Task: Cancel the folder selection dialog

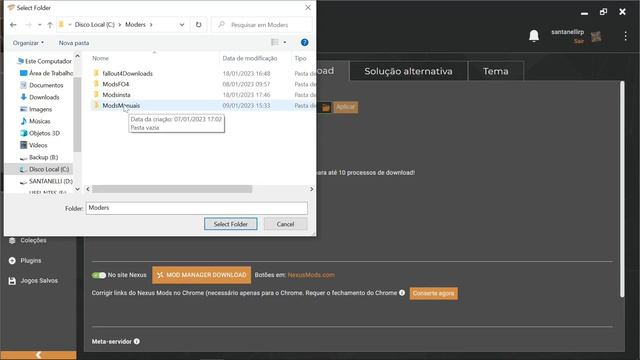Action: point(285,224)
